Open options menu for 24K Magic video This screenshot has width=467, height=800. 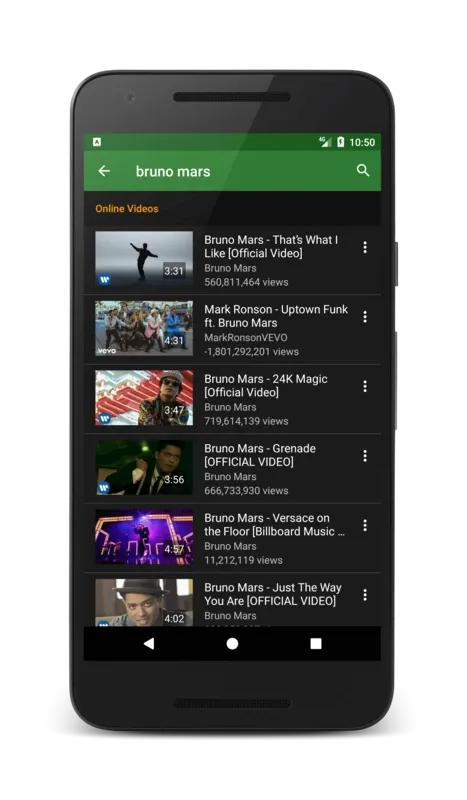[365, 386]
